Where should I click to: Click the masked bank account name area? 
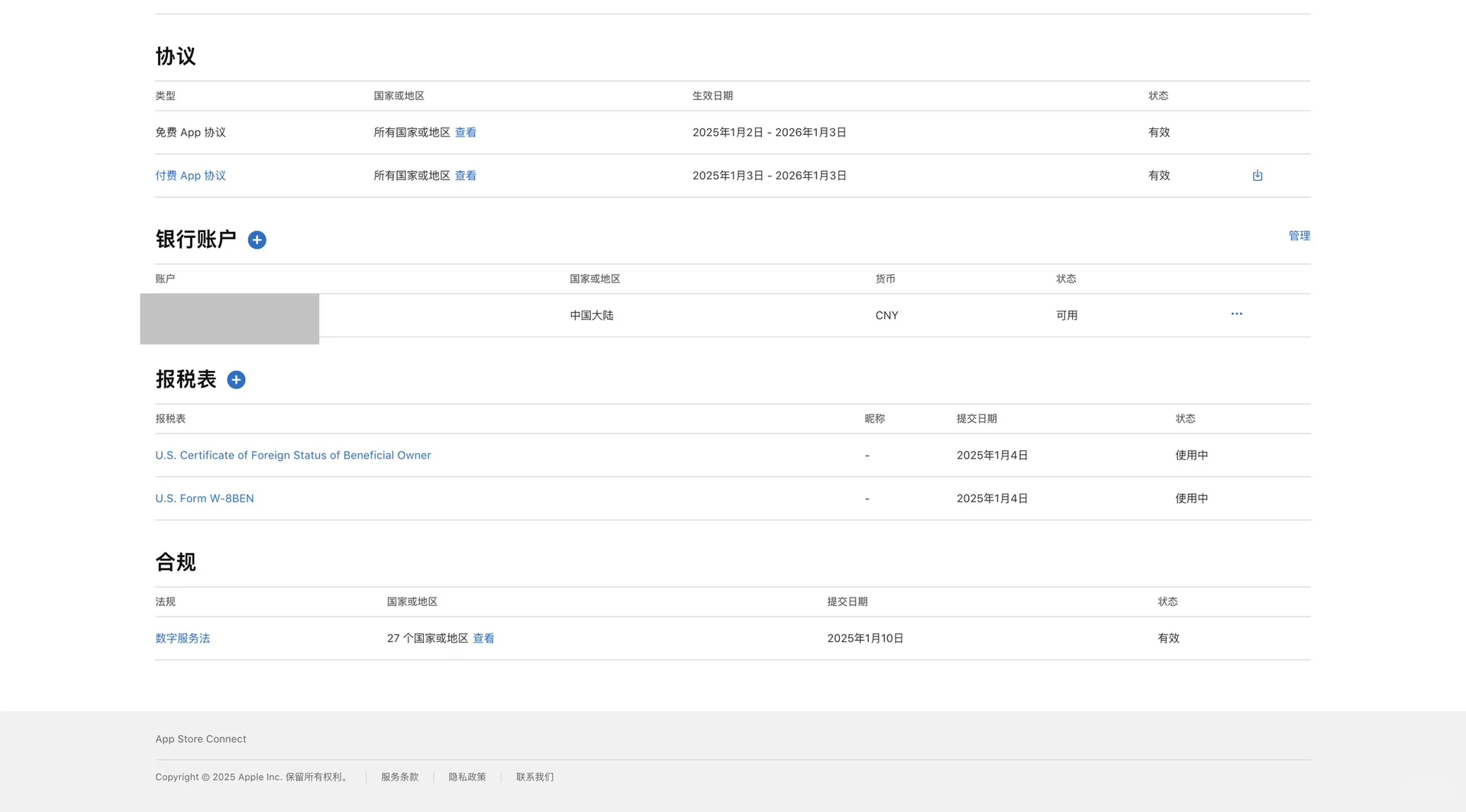pos(229,318)
